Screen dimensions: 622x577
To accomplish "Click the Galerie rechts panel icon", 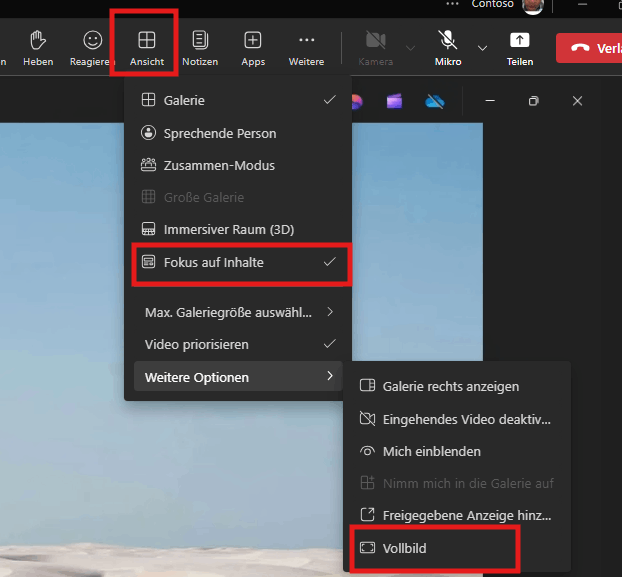I will 367,385.
